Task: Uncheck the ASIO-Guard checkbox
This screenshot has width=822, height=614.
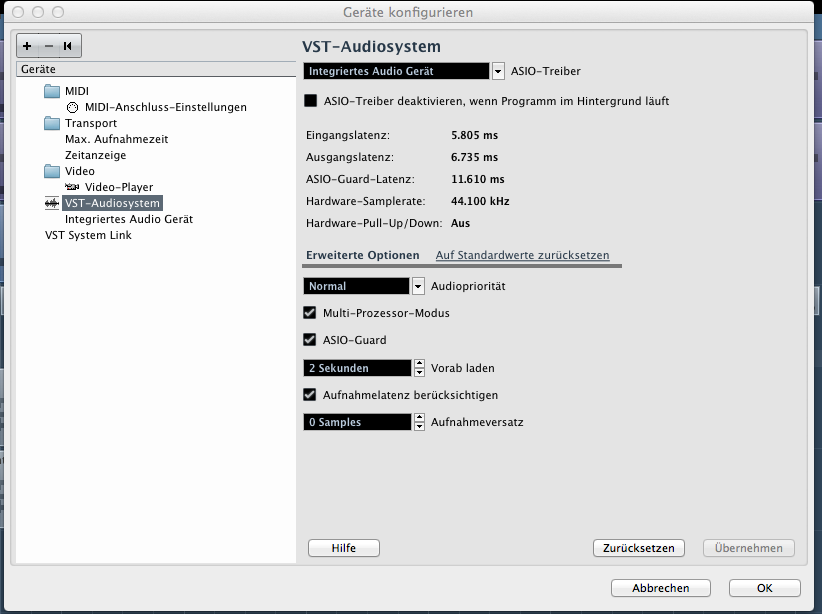Action: tap(310, 340)
